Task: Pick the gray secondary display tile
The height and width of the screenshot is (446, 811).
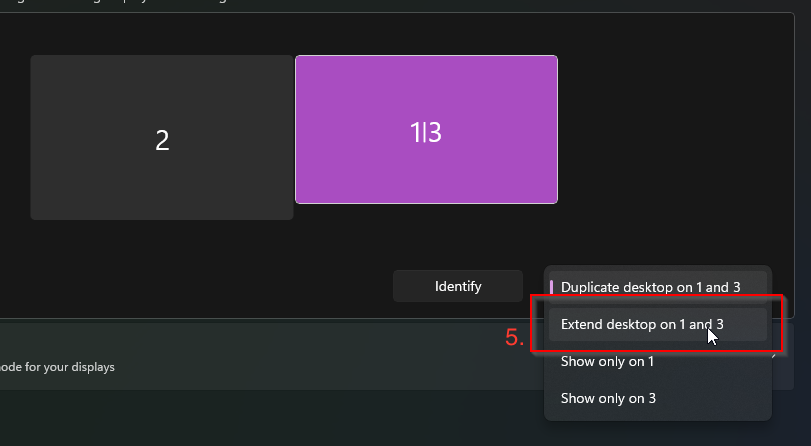Action: pos(162,138)
